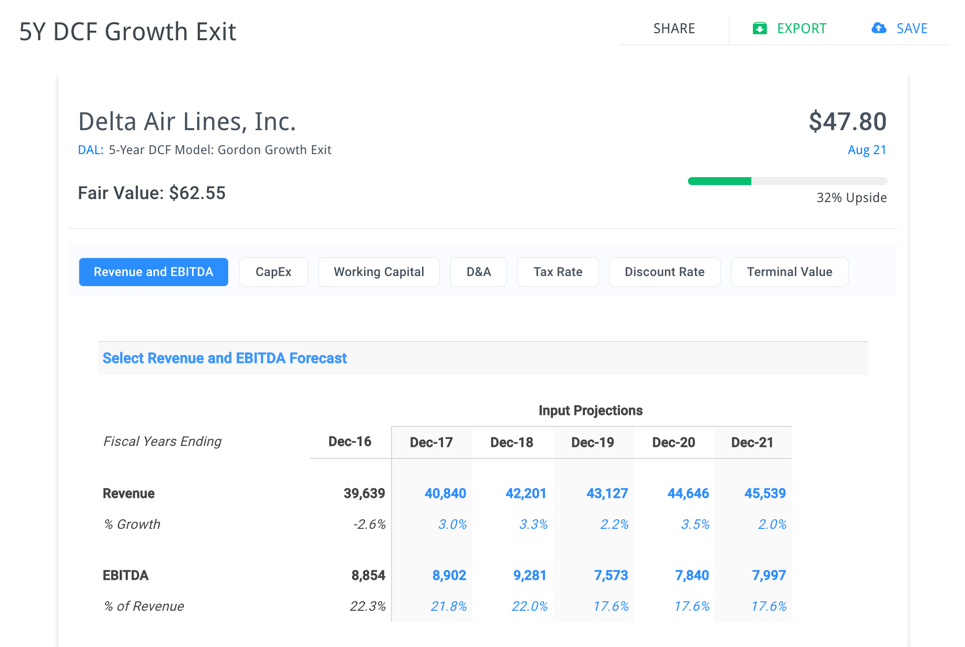
Task: Edit Dec-19 EBITDA value 7,573
Action: coord(611,576)
